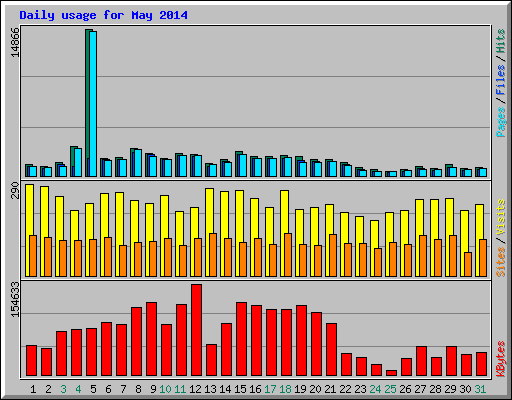Click the 'Daily usage for May 2014' title
The width and height of the screenshot is (512, 400).
[103, 15]
